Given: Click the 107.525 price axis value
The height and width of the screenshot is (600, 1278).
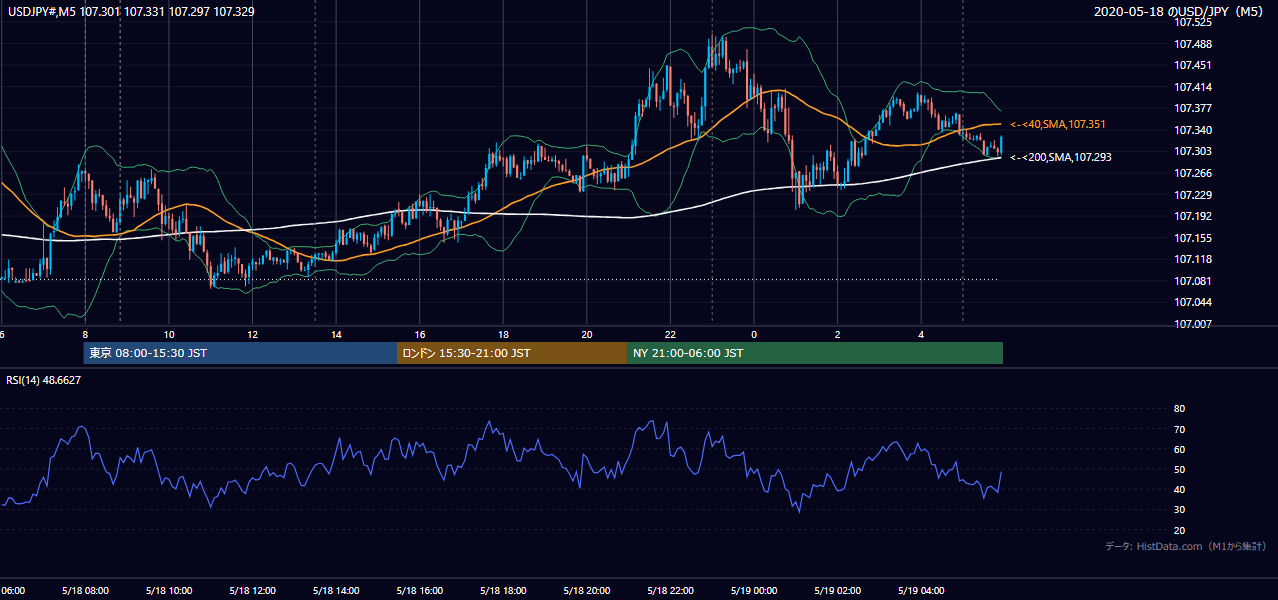Looking at the screenshot, I should pos(1194,22).
